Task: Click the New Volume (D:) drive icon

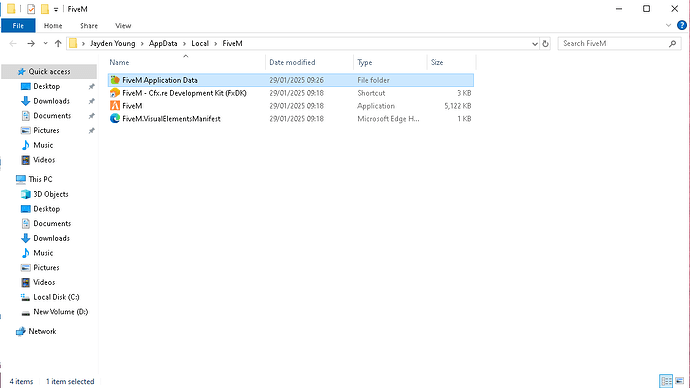Action: click(x=26, y=312)
